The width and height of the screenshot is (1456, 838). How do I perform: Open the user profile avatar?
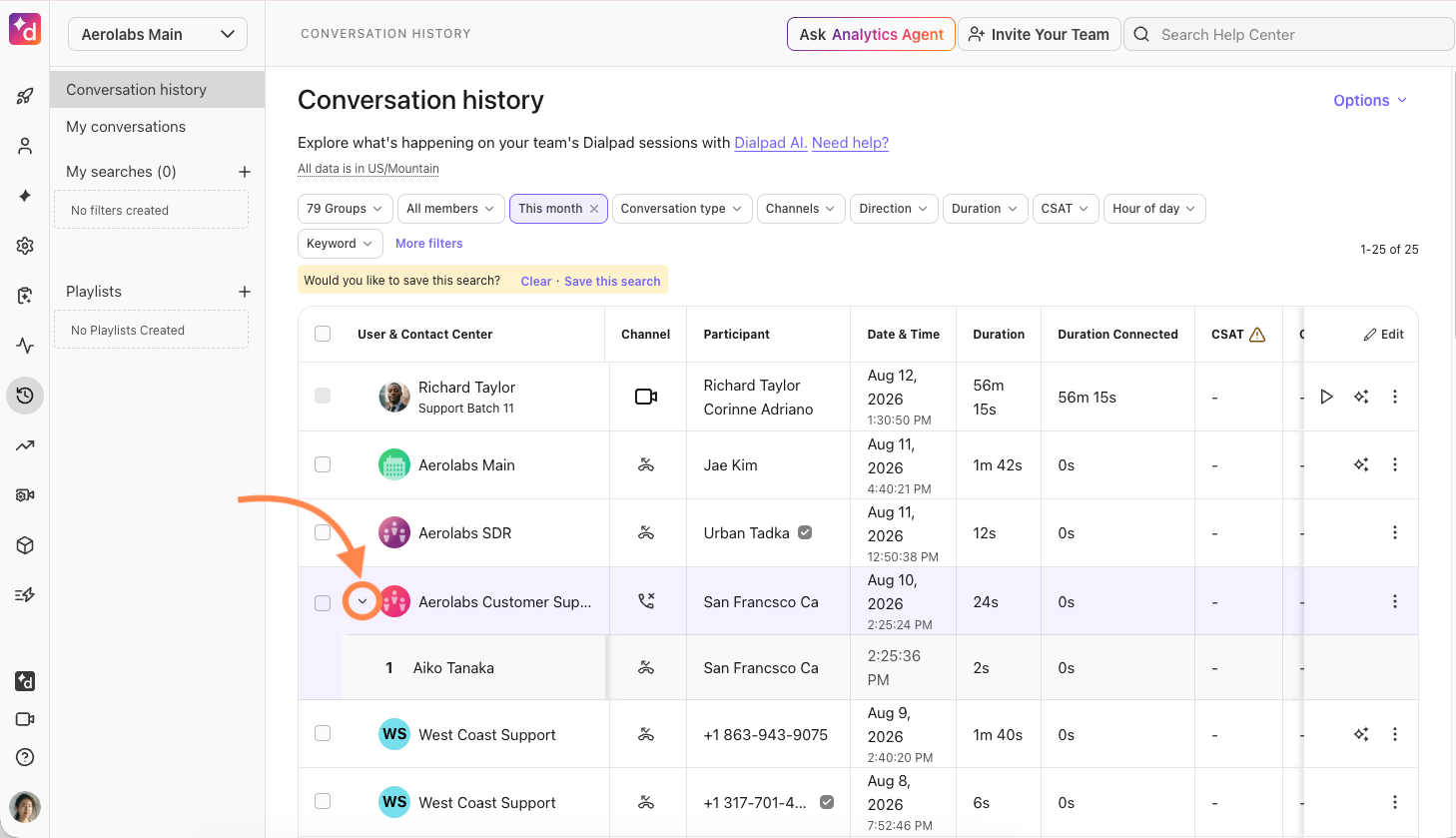click(x=25, y=806)
